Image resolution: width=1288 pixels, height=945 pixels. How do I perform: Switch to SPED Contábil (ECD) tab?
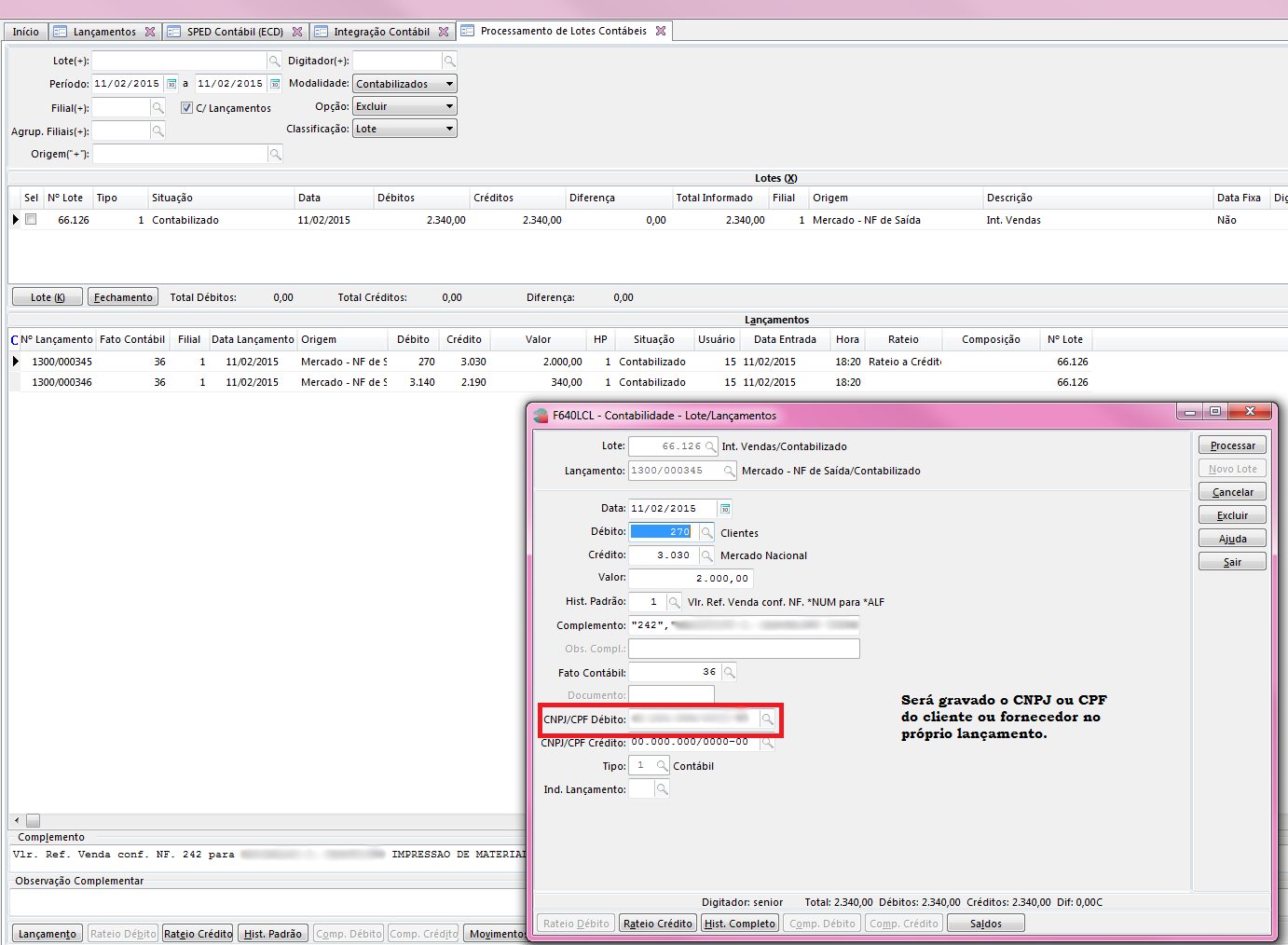click(236, 32)
